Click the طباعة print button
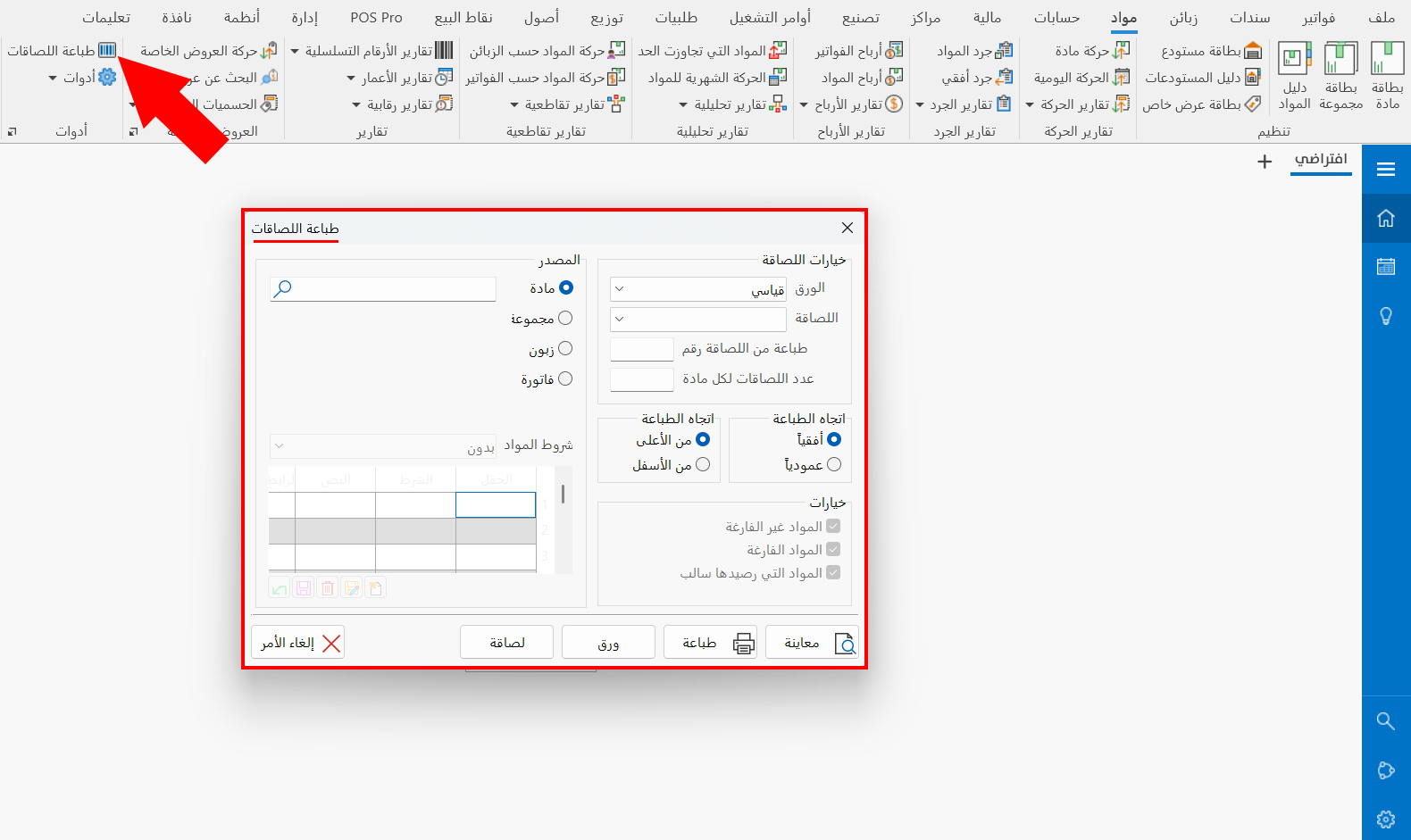This screenshot has height=840, width=1411. coord(710,643)
